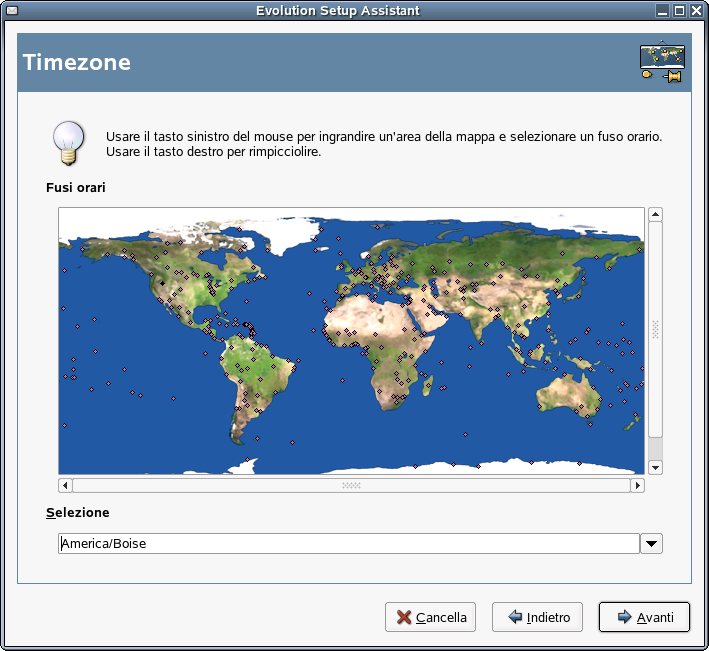
Task: Open the timezone selection dropdown arrow
Action: (651, 543)
